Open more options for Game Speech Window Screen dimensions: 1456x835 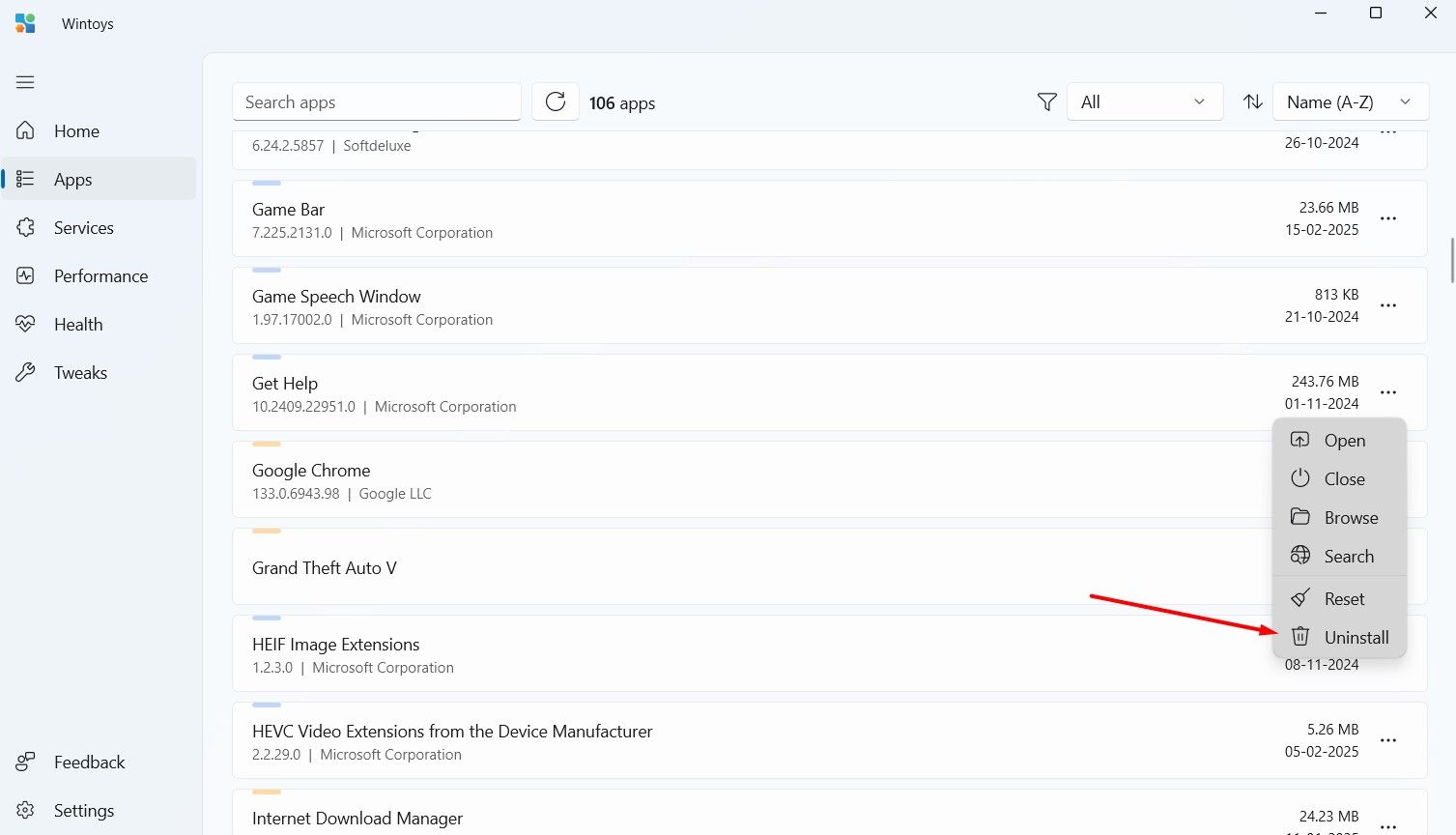pyautogui.click(x=1388, y=305)
